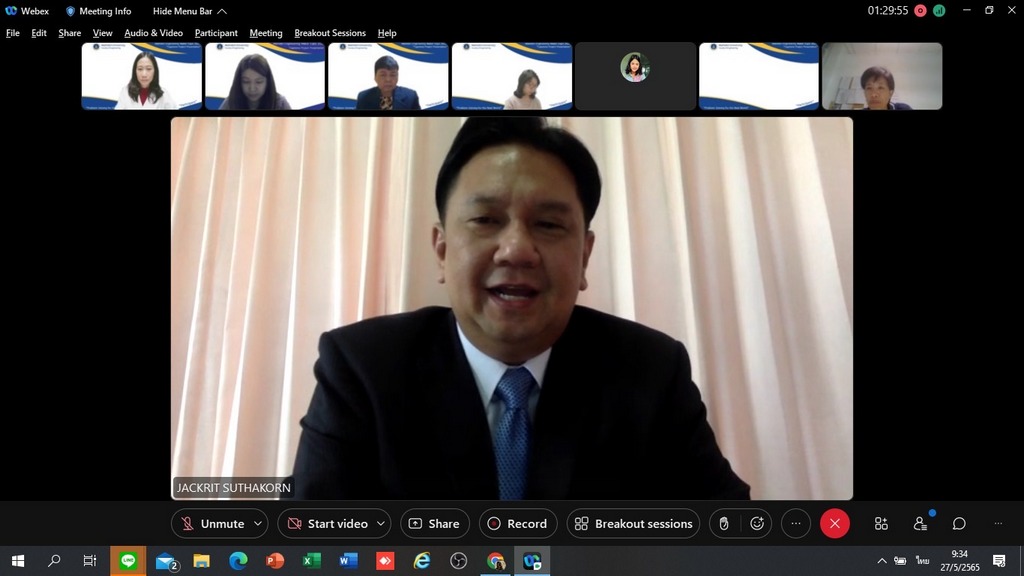Click the Reactions smiley icon
The width and height of the screenshot is (1024, 576).
757,524
